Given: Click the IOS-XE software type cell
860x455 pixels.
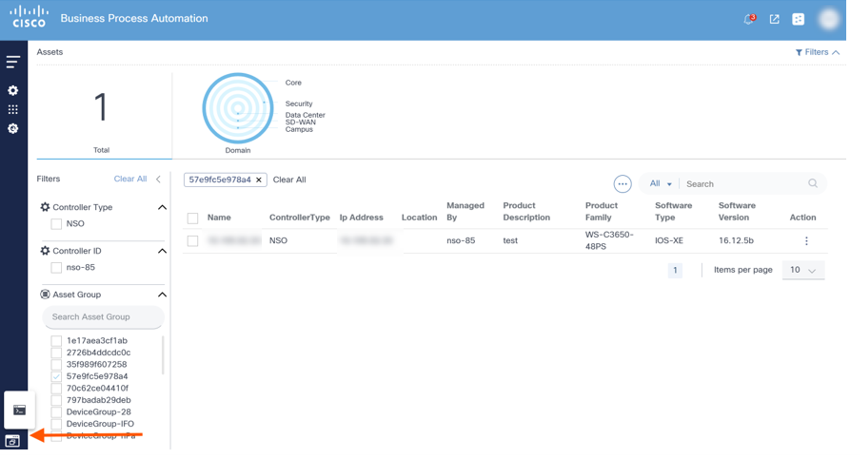Looking at the screenshot, I should pos(669,241).
